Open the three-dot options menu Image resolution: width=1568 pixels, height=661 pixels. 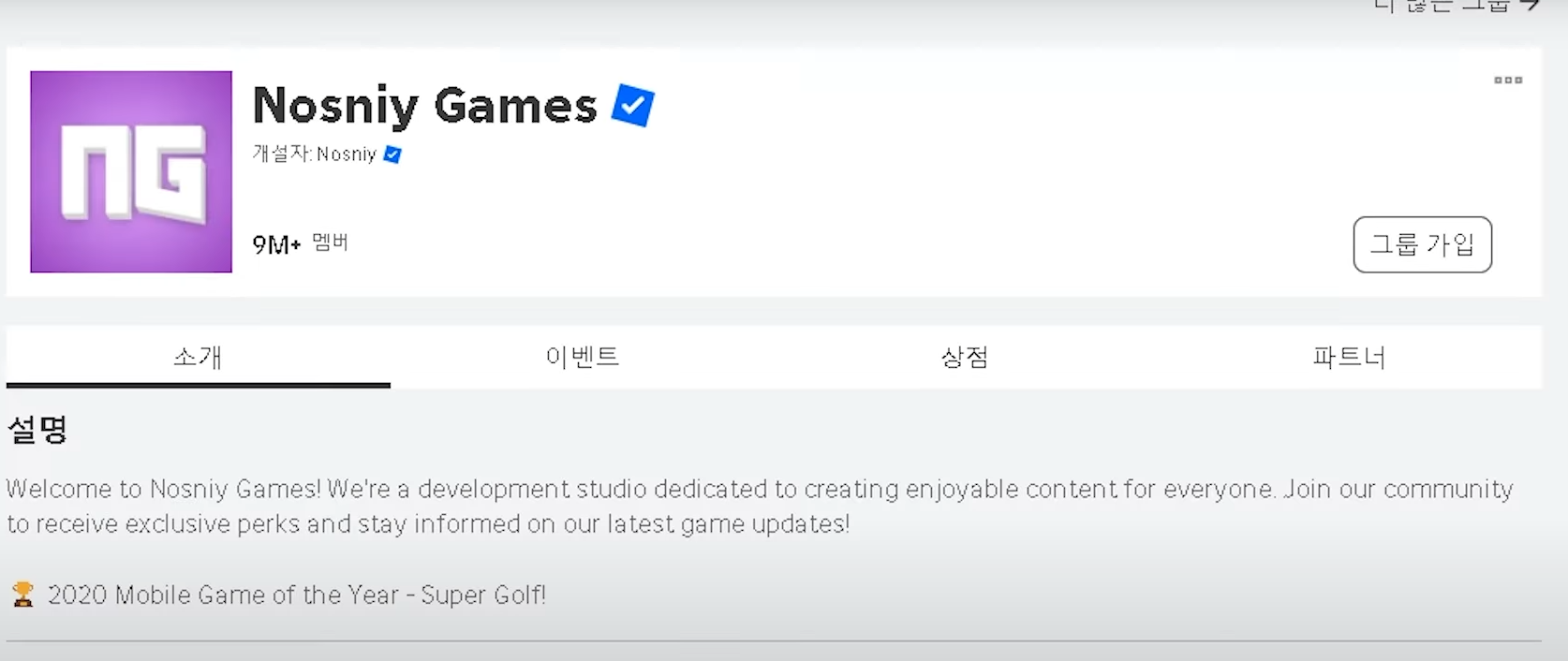1507,81
